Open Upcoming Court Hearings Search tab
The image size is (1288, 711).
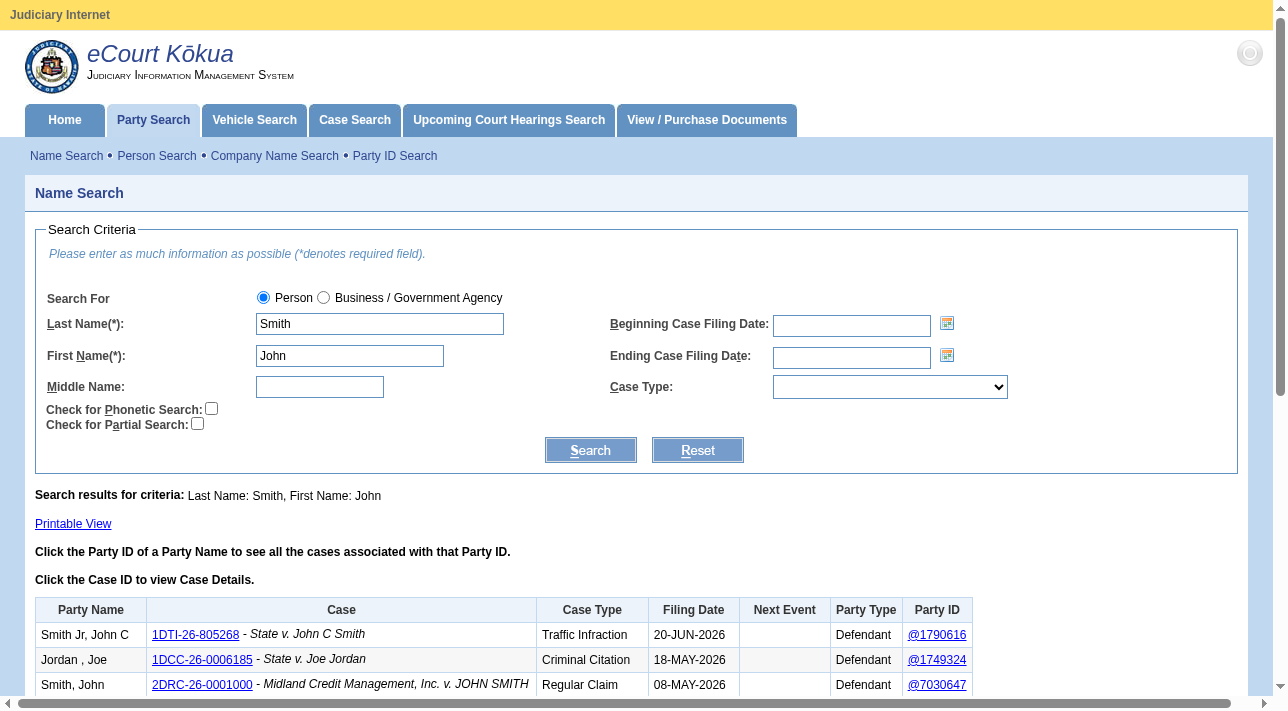click(509, 120)
